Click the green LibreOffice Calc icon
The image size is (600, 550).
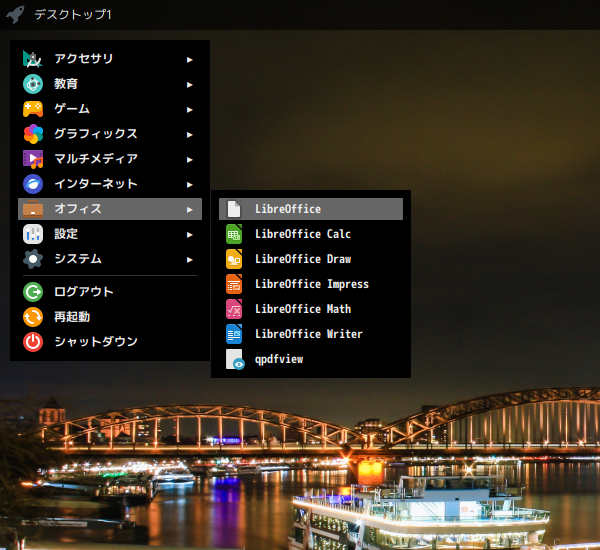[x=234, y=234]
